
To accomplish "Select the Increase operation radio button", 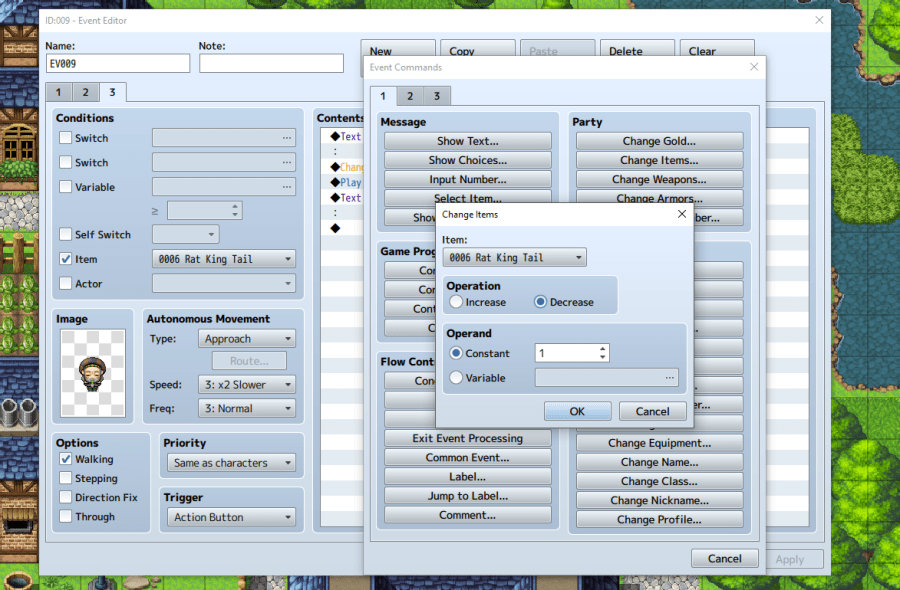I will [457, 302].
